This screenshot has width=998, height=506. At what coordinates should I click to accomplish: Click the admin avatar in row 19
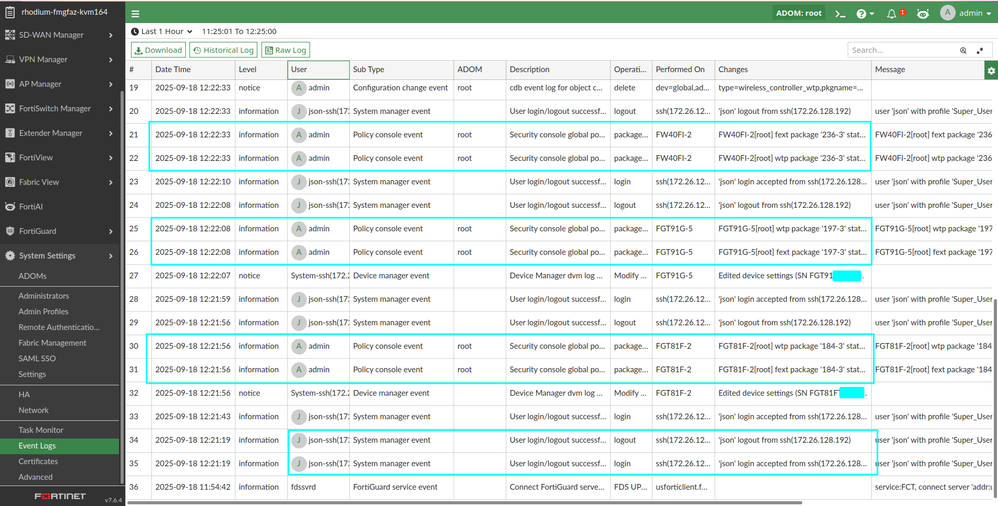pyautogui.click(x=298, y=87)
